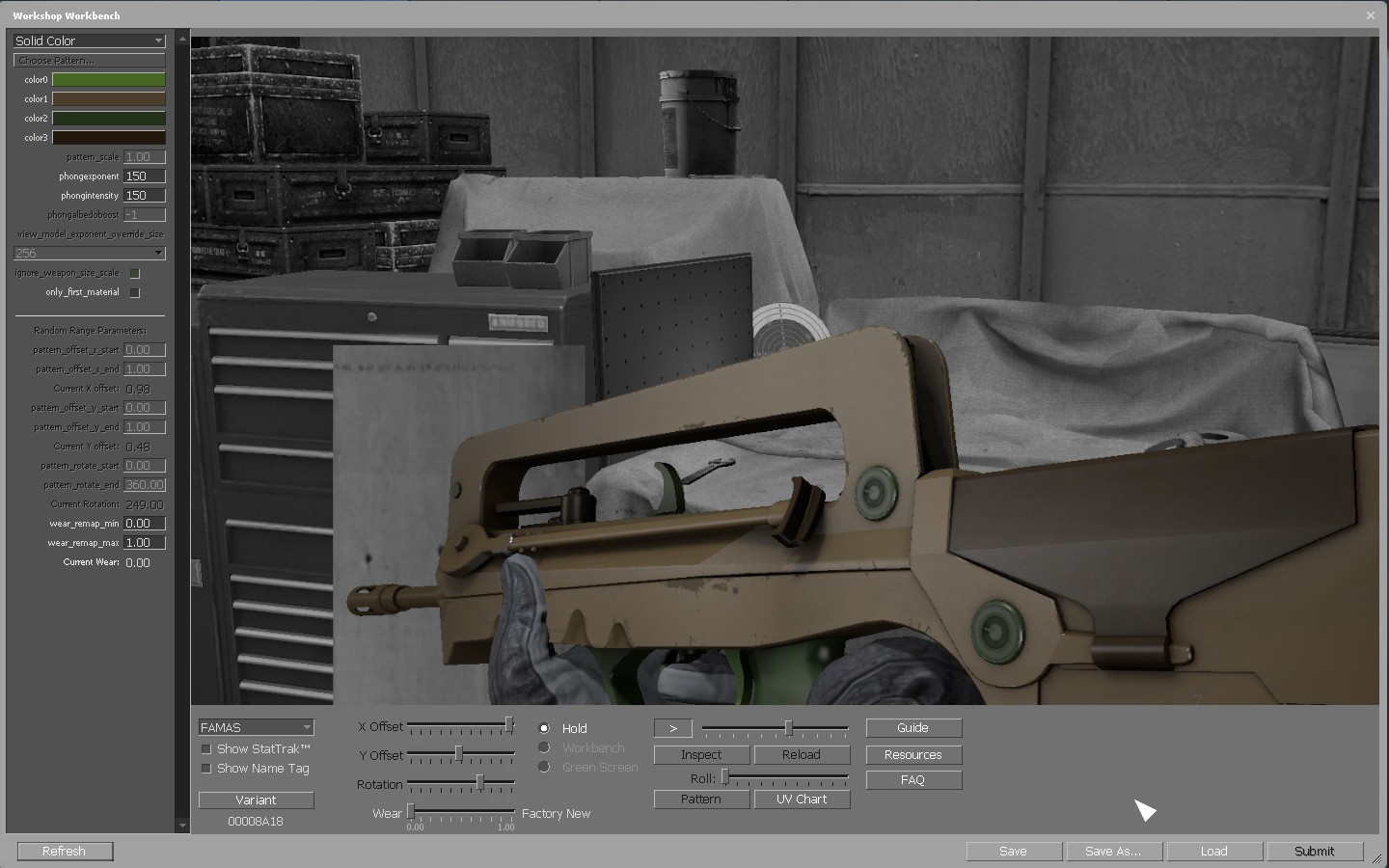Open the Resources page
Image resolution: width=1389 pixels, height=868 pixels.
[913, 755]
